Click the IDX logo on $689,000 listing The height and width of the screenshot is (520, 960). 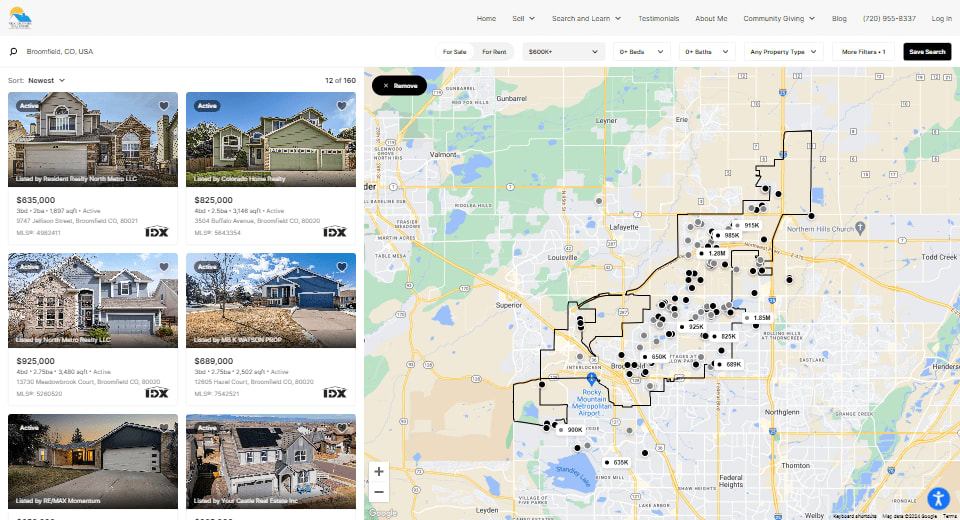335,393
